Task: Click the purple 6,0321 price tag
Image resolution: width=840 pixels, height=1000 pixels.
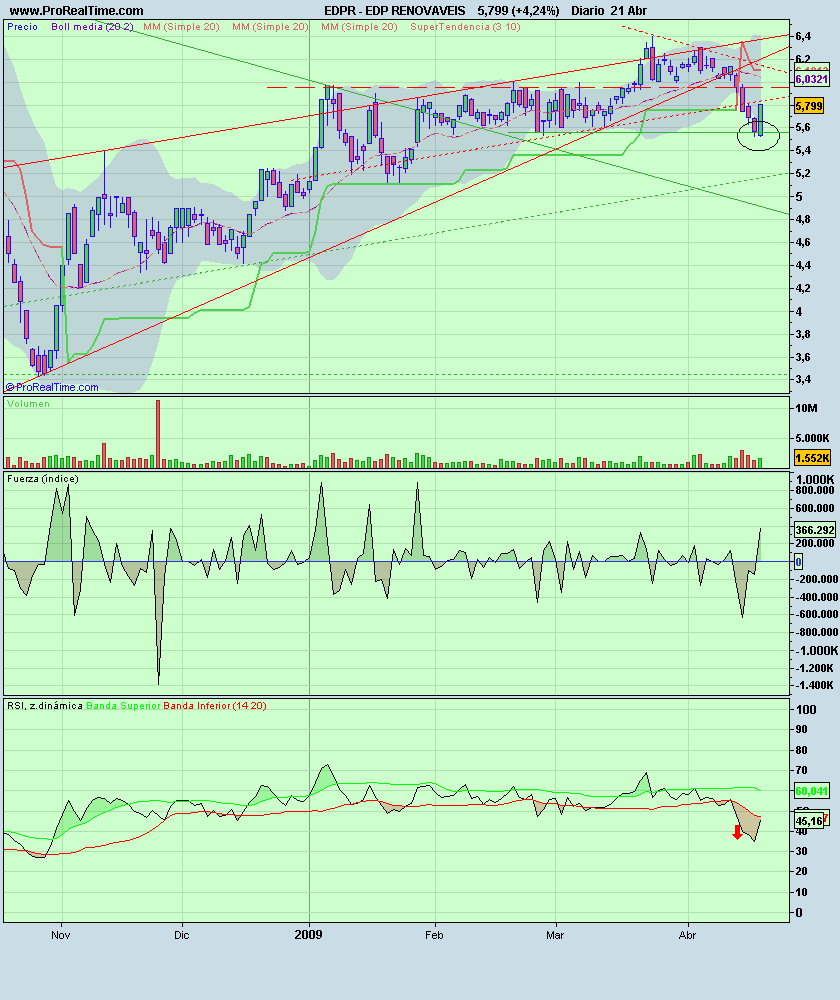Action: (811, 79)
